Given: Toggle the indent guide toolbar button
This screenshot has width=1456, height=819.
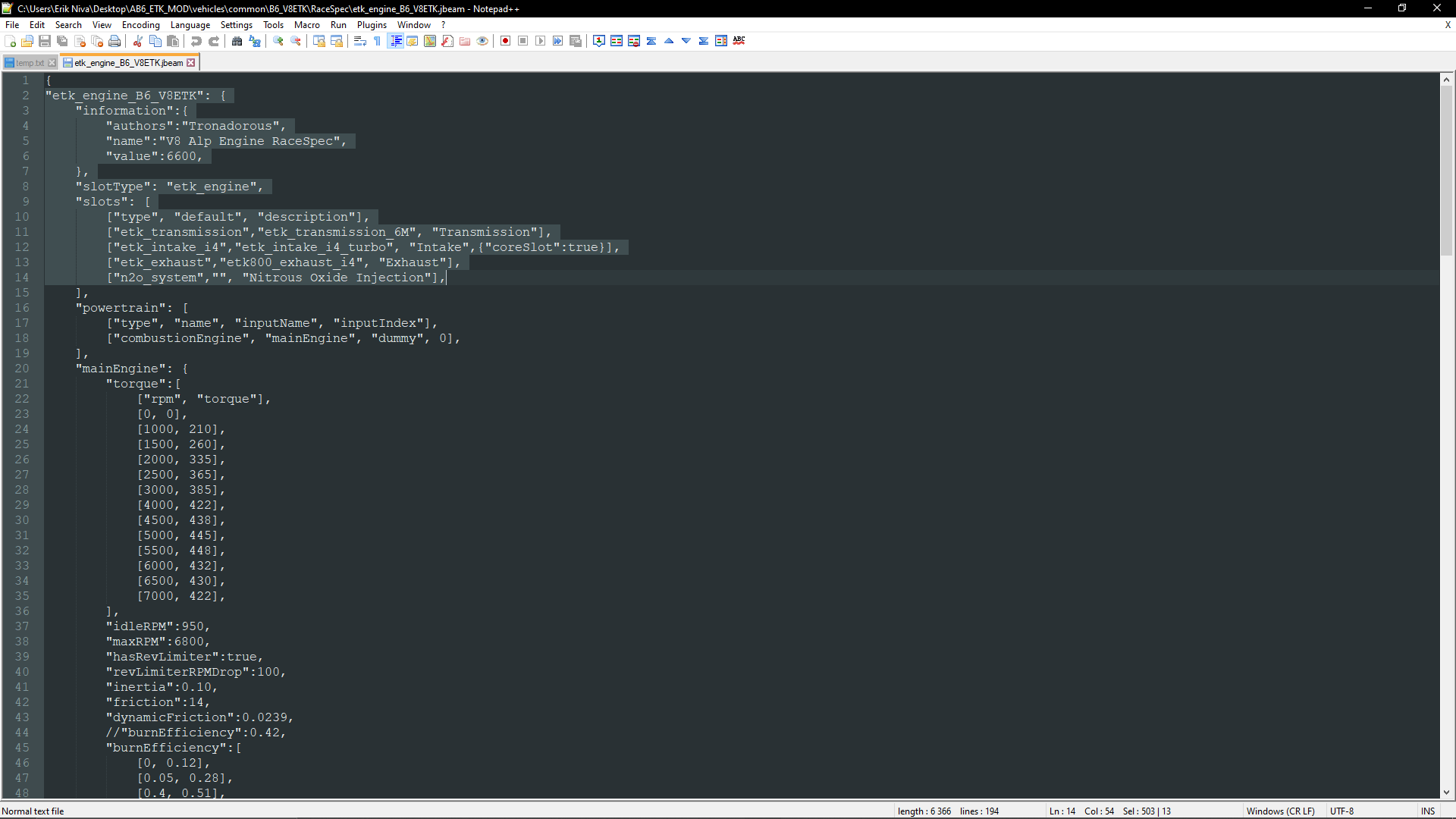Looking at the screenshot, I should [x=395, y=41].
